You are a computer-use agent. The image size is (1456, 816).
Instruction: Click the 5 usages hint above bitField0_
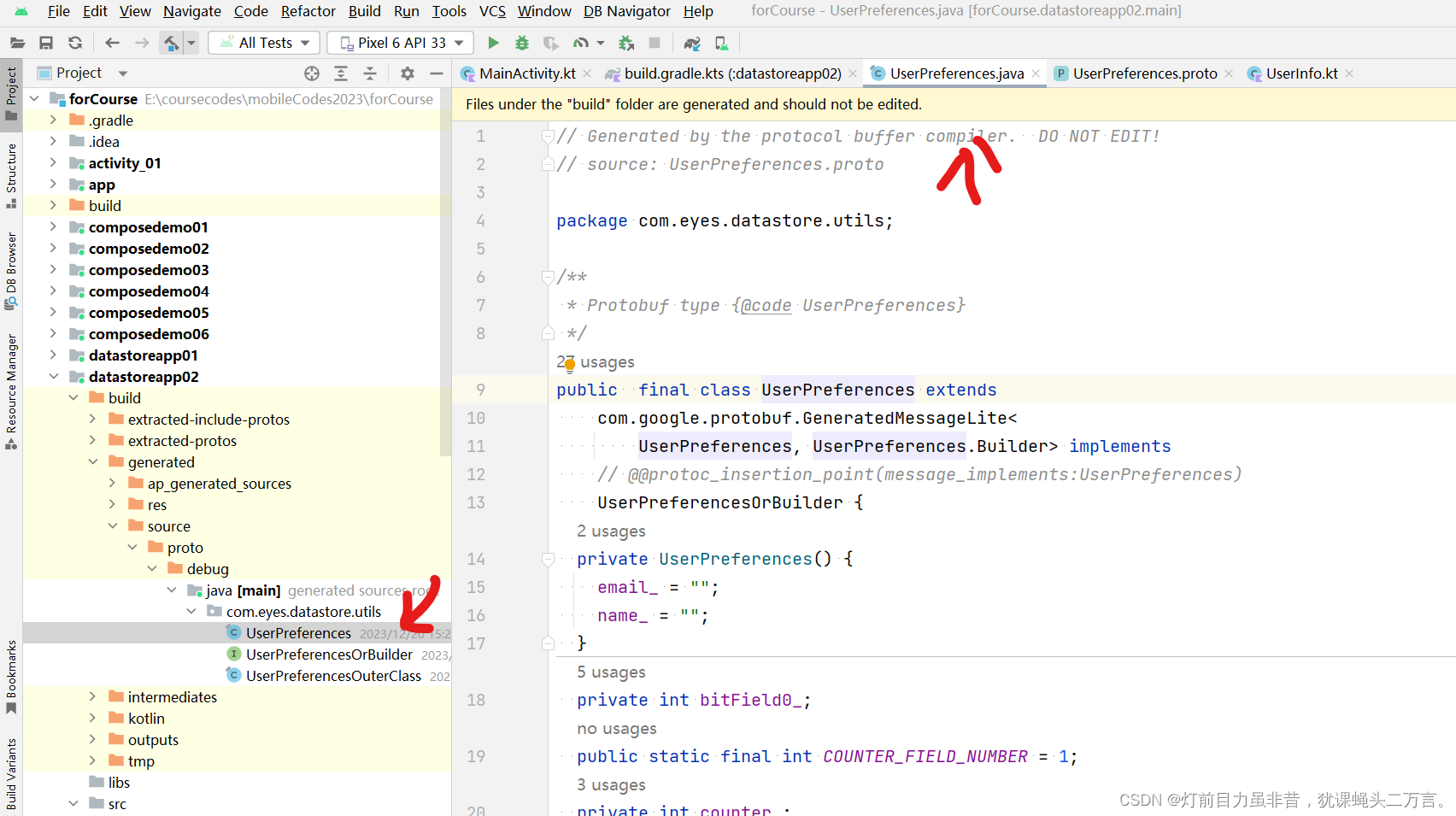pyautogui.click(x=611, y=672)
